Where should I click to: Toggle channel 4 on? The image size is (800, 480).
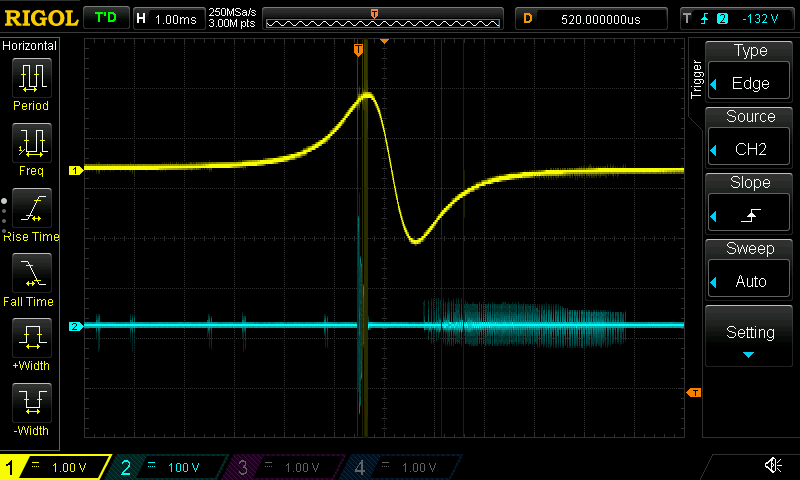coord(404,467)
